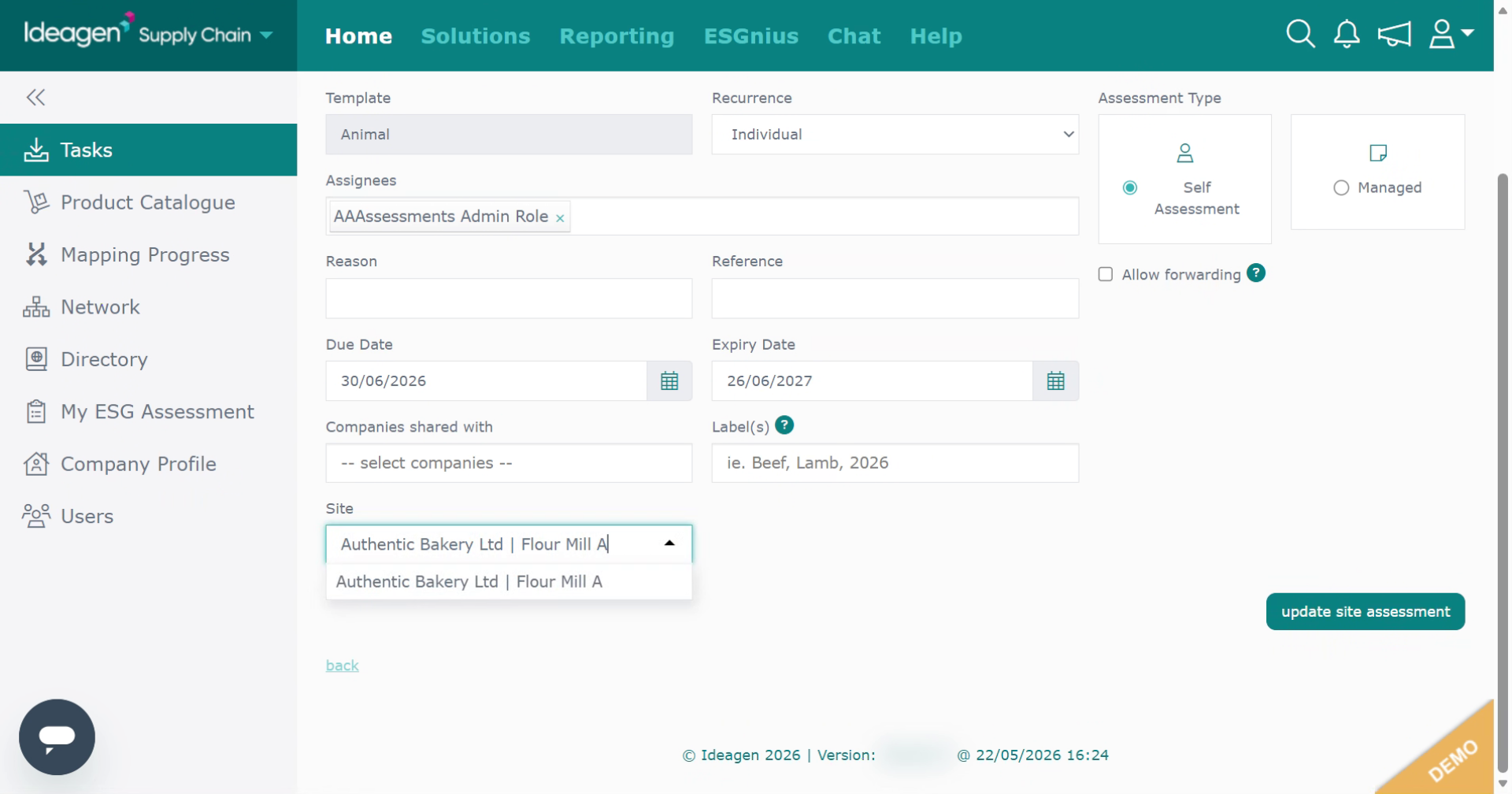1512x794 pixels.
Task: Open Companies shared with selector
Action: coord(509,463)
